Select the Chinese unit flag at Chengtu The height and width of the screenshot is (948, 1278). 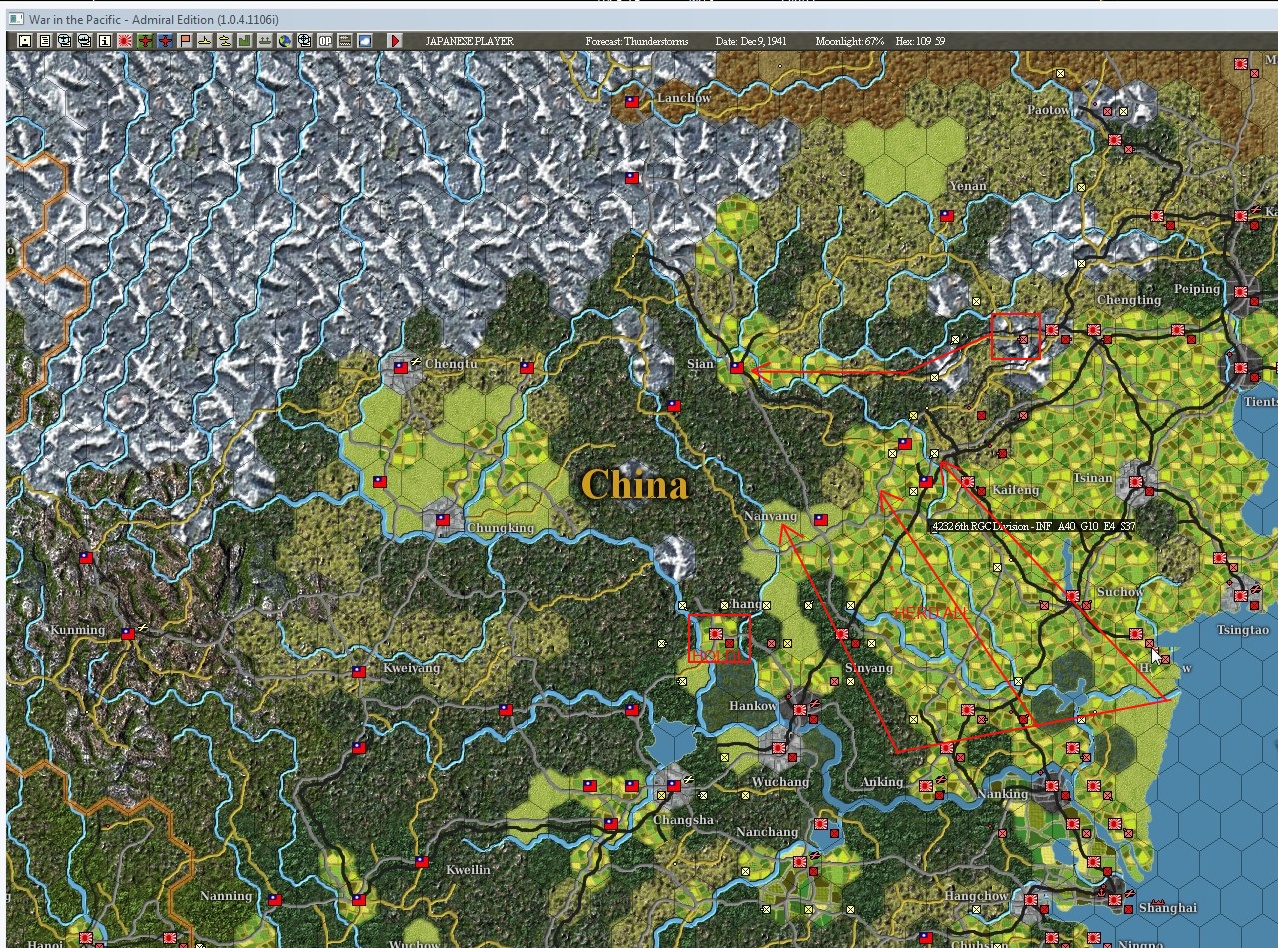401,368
